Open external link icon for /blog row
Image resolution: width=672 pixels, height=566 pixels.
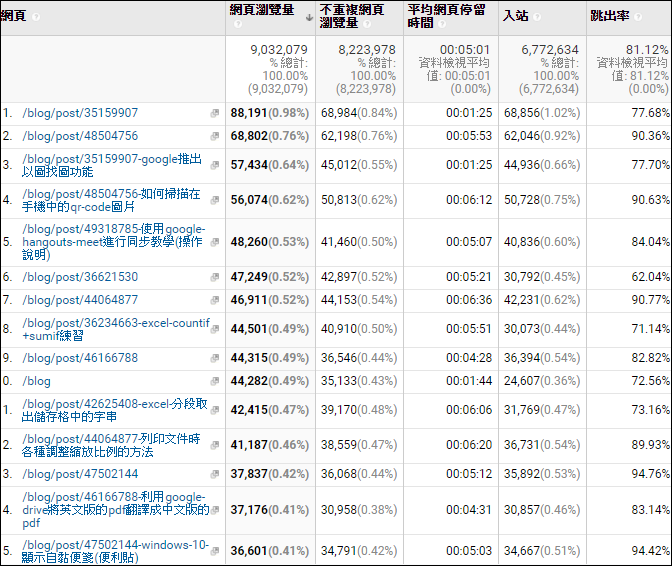(x=215, y=381)
